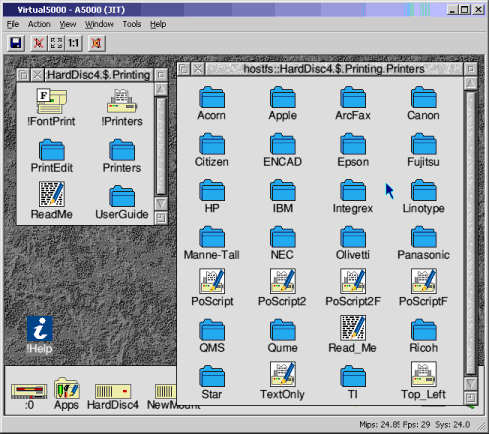Viewport: 489px width, 434px height.
Task: Open the Tools menu
Action: tap(132, 24)
